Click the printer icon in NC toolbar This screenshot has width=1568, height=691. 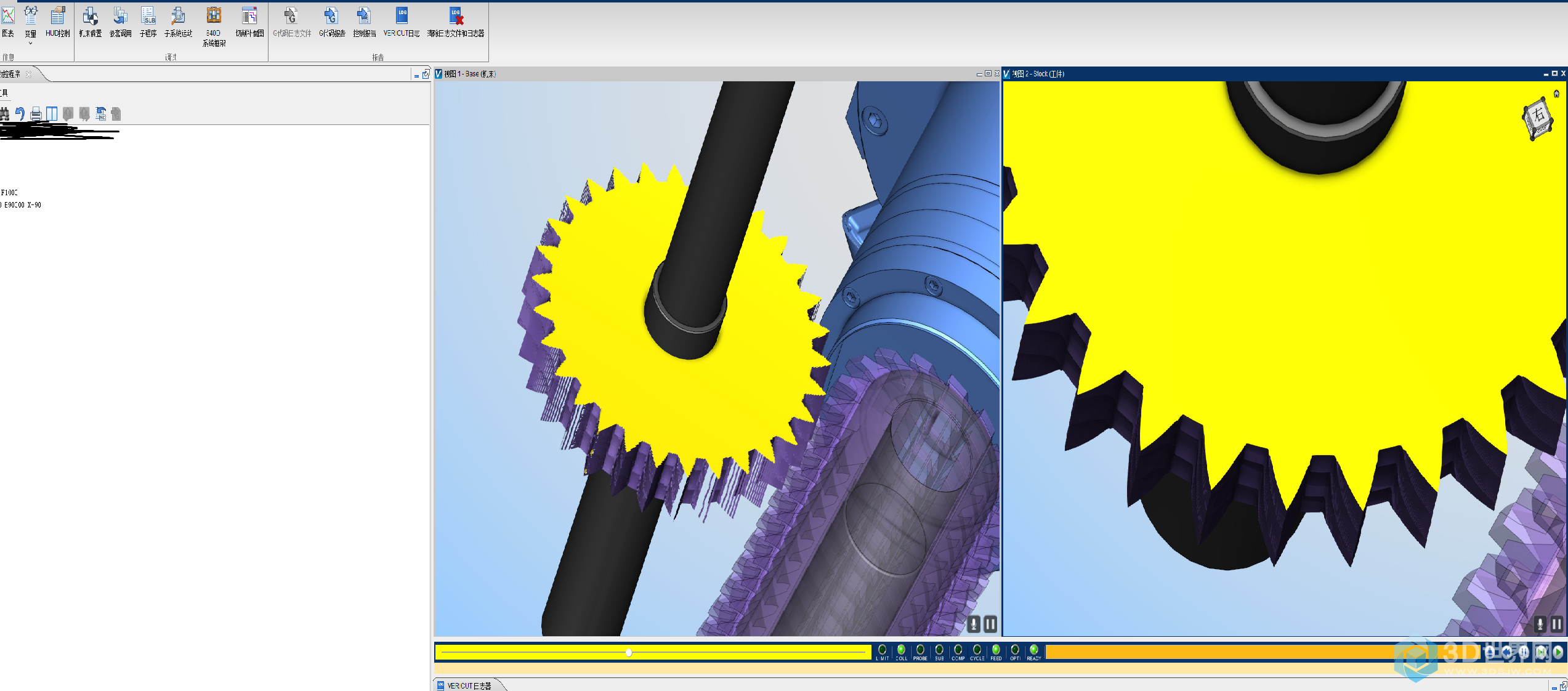click(36, 113)
